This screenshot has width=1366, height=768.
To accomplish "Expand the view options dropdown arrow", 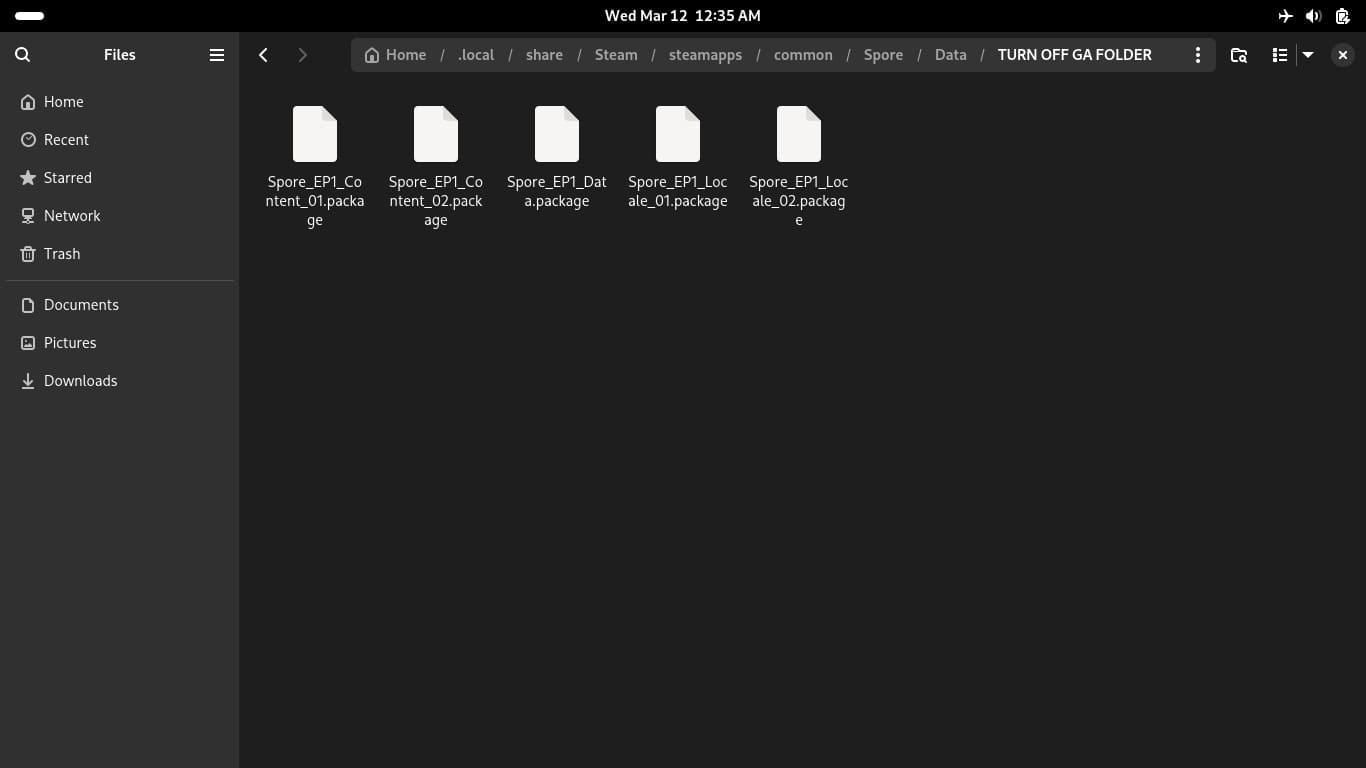I will pos(1307,55).
